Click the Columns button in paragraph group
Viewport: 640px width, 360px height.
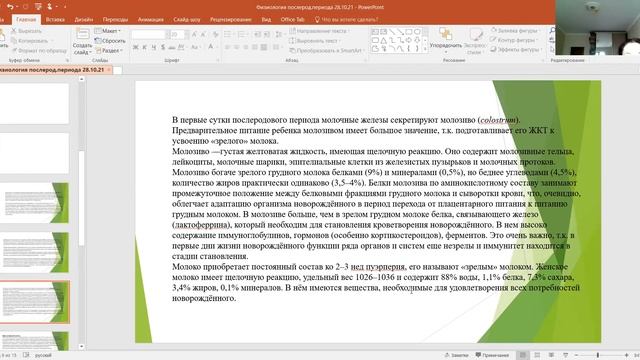click(x=276, y=47)
